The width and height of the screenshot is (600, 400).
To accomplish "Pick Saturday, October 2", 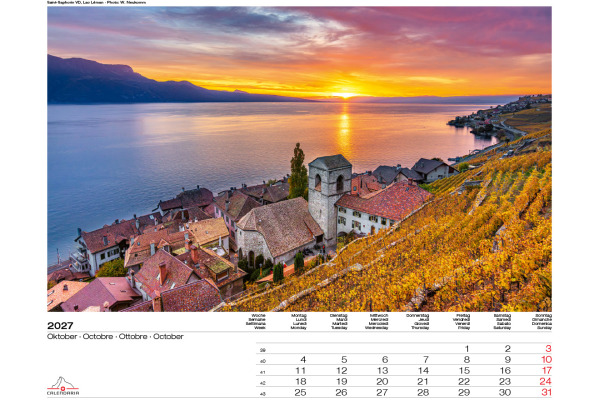I will click(507, 349).
